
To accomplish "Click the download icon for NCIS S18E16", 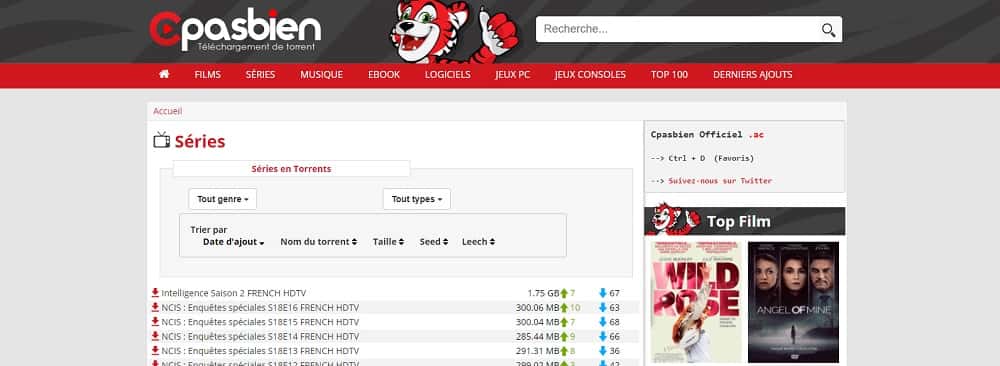I will point(155,307).
